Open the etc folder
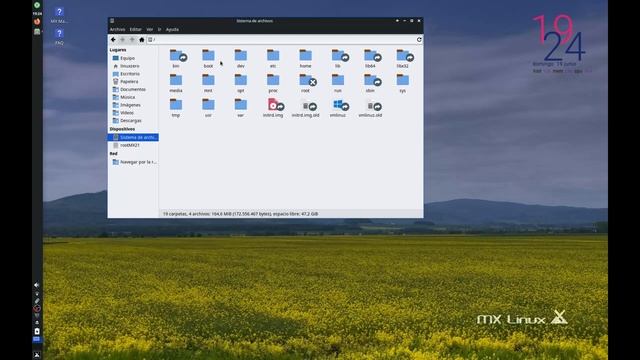The image size is (640, 360). 273,59
